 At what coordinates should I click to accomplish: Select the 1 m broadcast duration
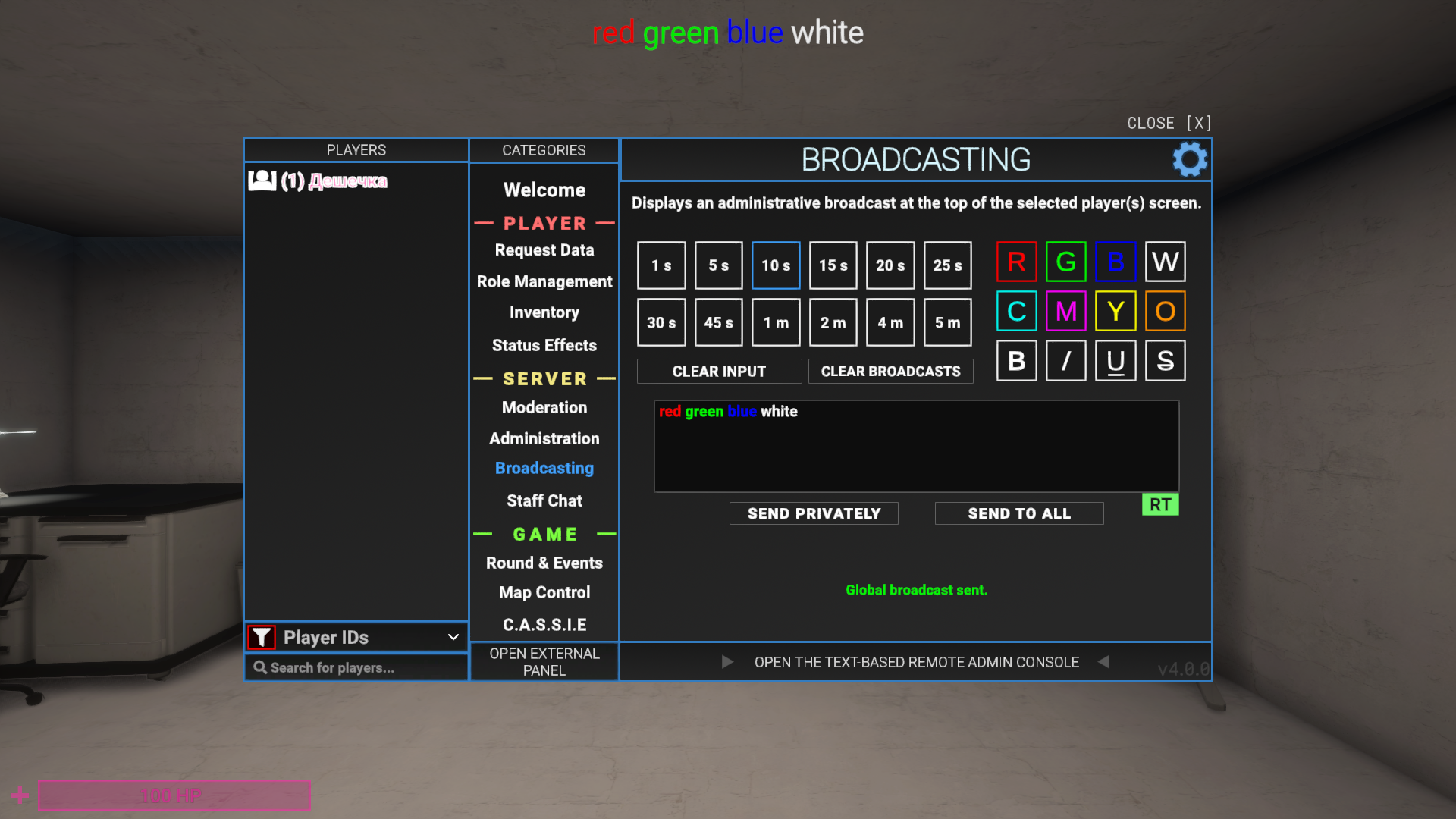(776, 322)
